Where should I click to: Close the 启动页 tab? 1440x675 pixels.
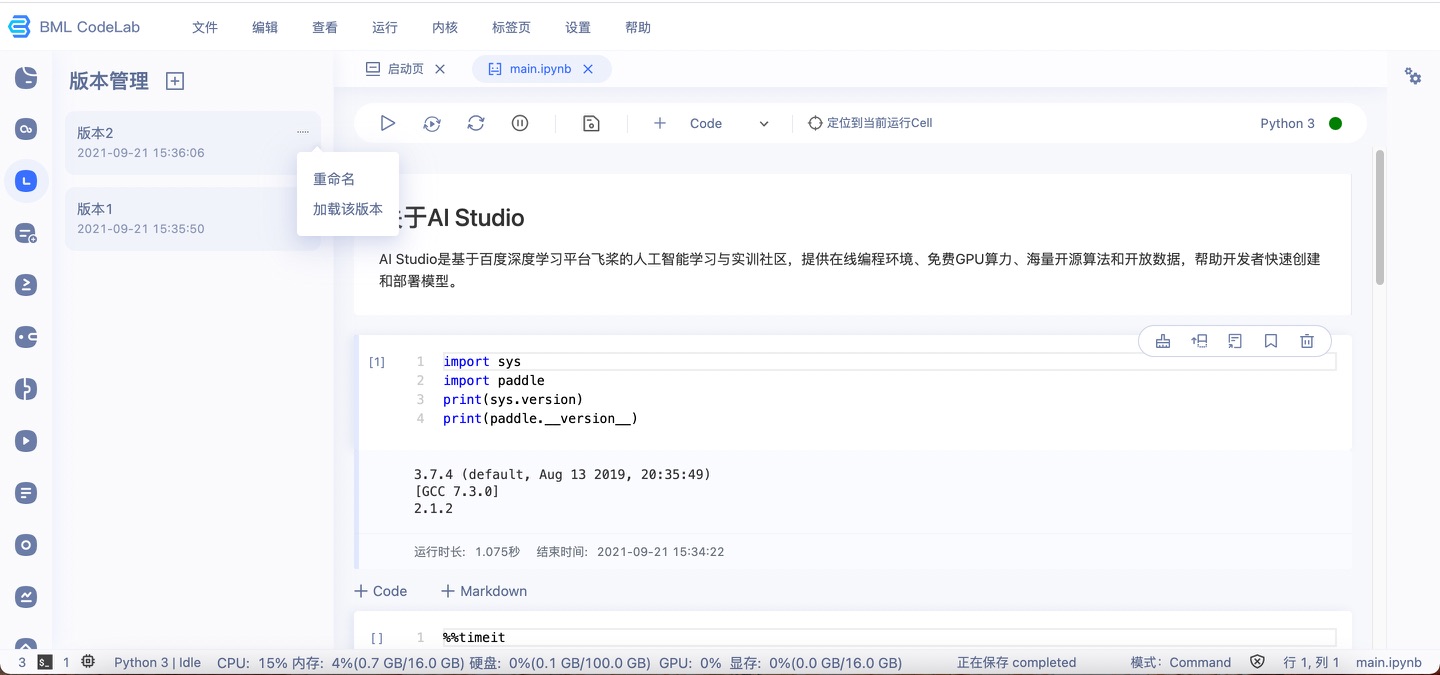(440, 69)
